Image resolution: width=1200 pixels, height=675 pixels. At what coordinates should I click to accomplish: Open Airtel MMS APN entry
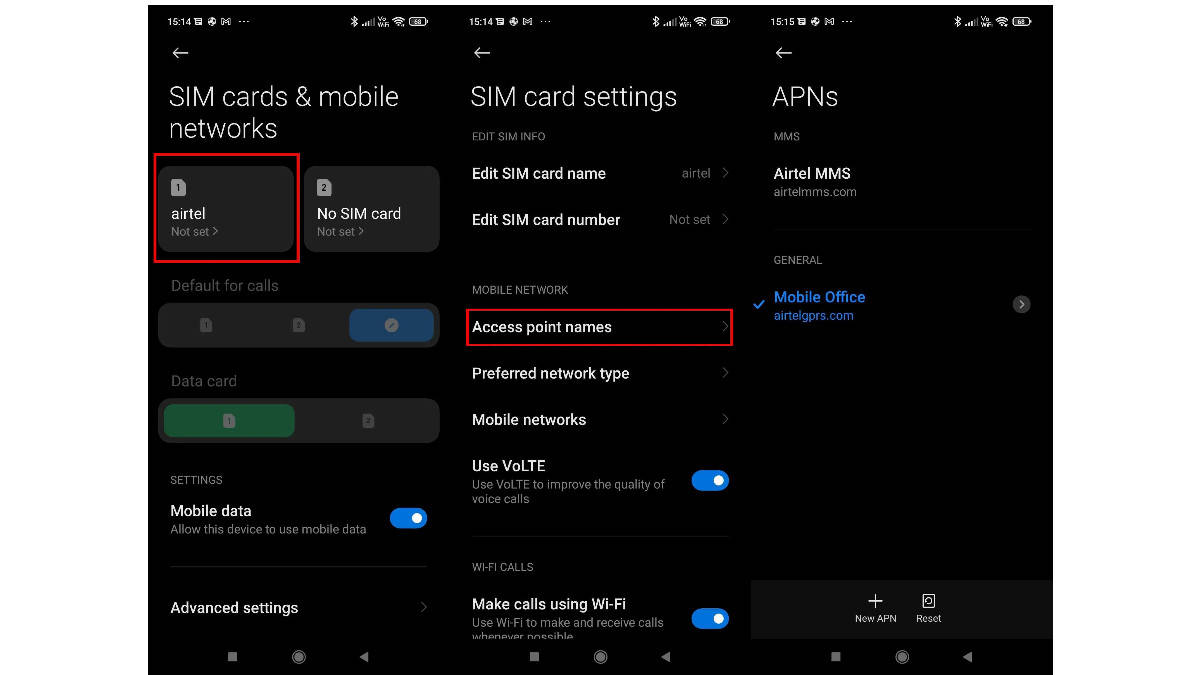(x=901, y=181)
